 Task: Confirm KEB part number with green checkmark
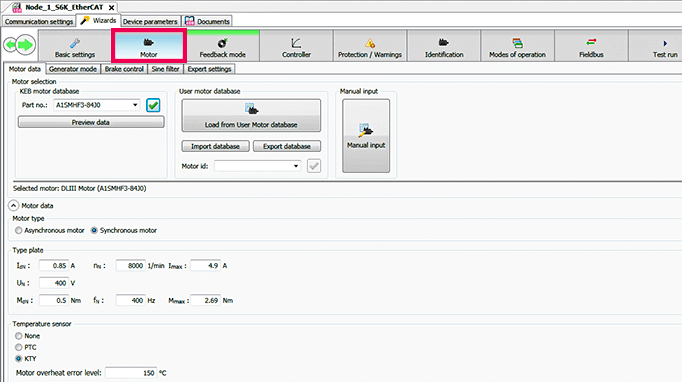click(x=153, y=105)
